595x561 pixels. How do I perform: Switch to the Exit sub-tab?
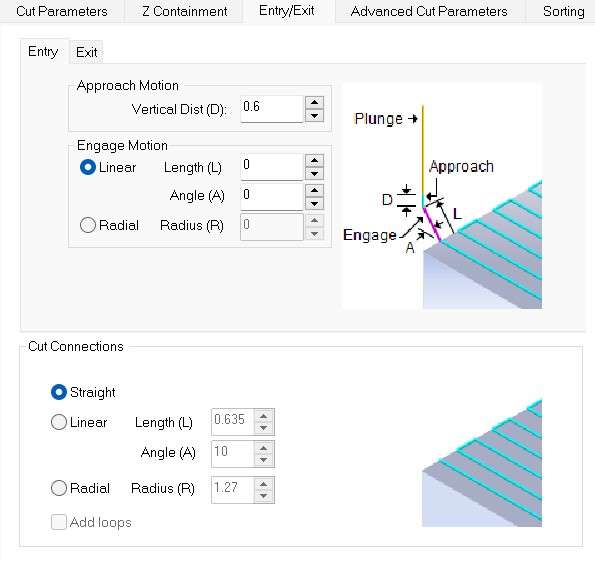[x=87, y=52]
